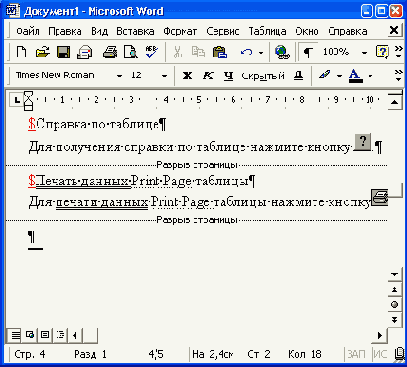
Task: Open the Справка menu
Action: pos(348,31)
